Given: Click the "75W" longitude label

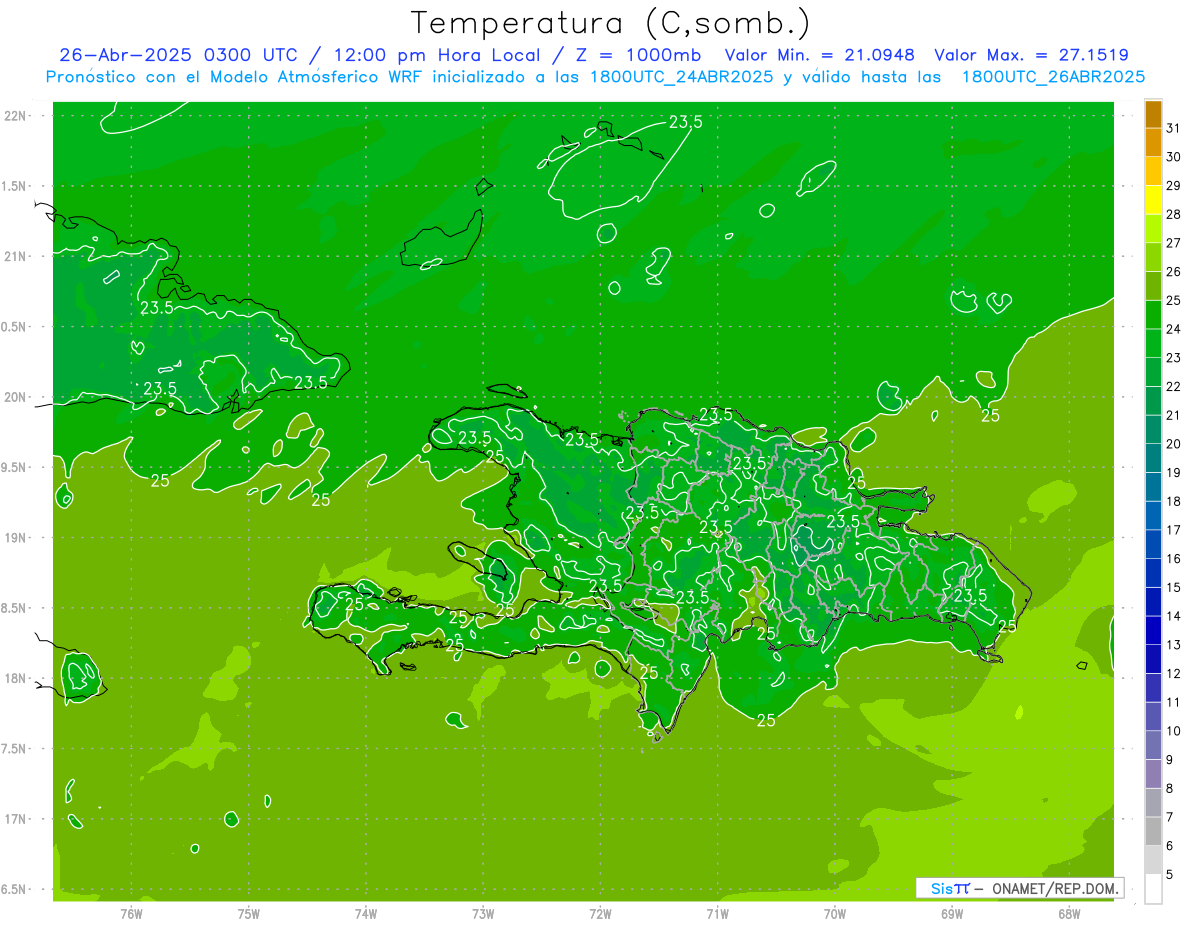Looking at the screenshot, I should pyautogui.click(x=249, y=913).
